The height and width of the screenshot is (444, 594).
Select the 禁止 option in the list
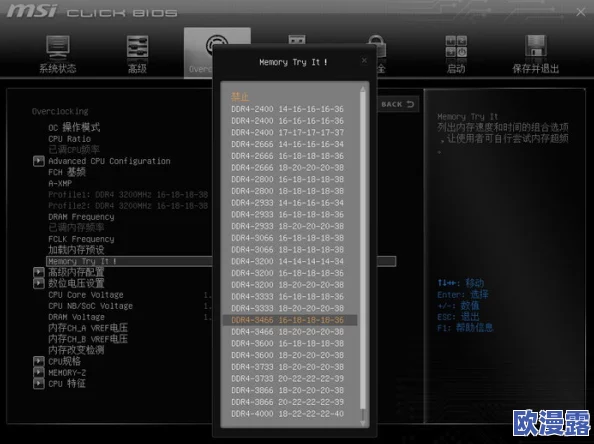click(x=240, y=97)
